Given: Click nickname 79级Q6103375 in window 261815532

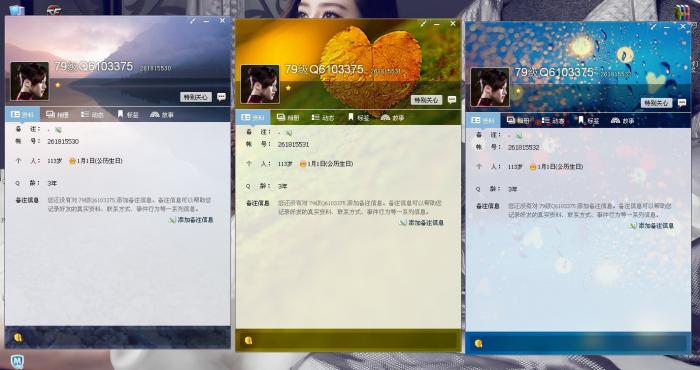Looking at the screenshot, I should pyautogui.click(x=554, y=72).
